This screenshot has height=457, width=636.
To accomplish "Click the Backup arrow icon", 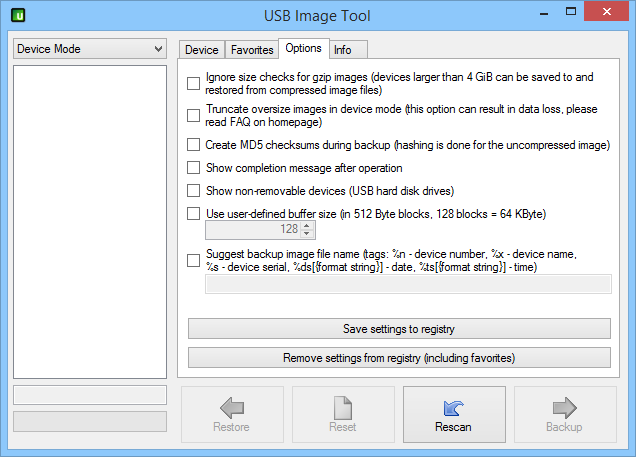I will click(x=565, y=408).
